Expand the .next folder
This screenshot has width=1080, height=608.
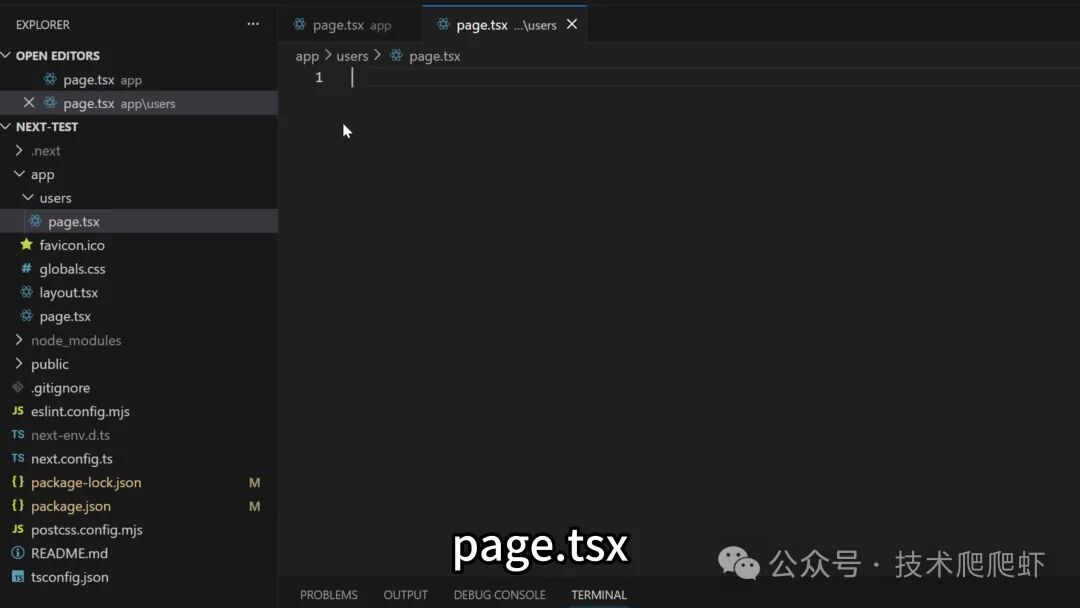[18, 150]
